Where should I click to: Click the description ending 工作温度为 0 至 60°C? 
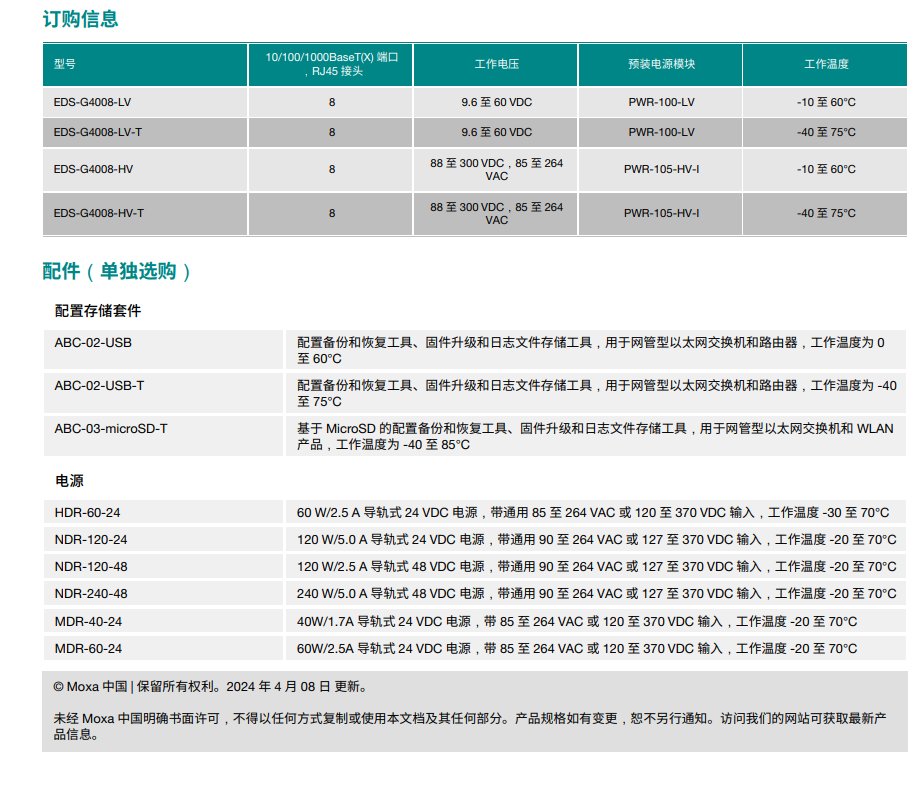pos(591,350)
